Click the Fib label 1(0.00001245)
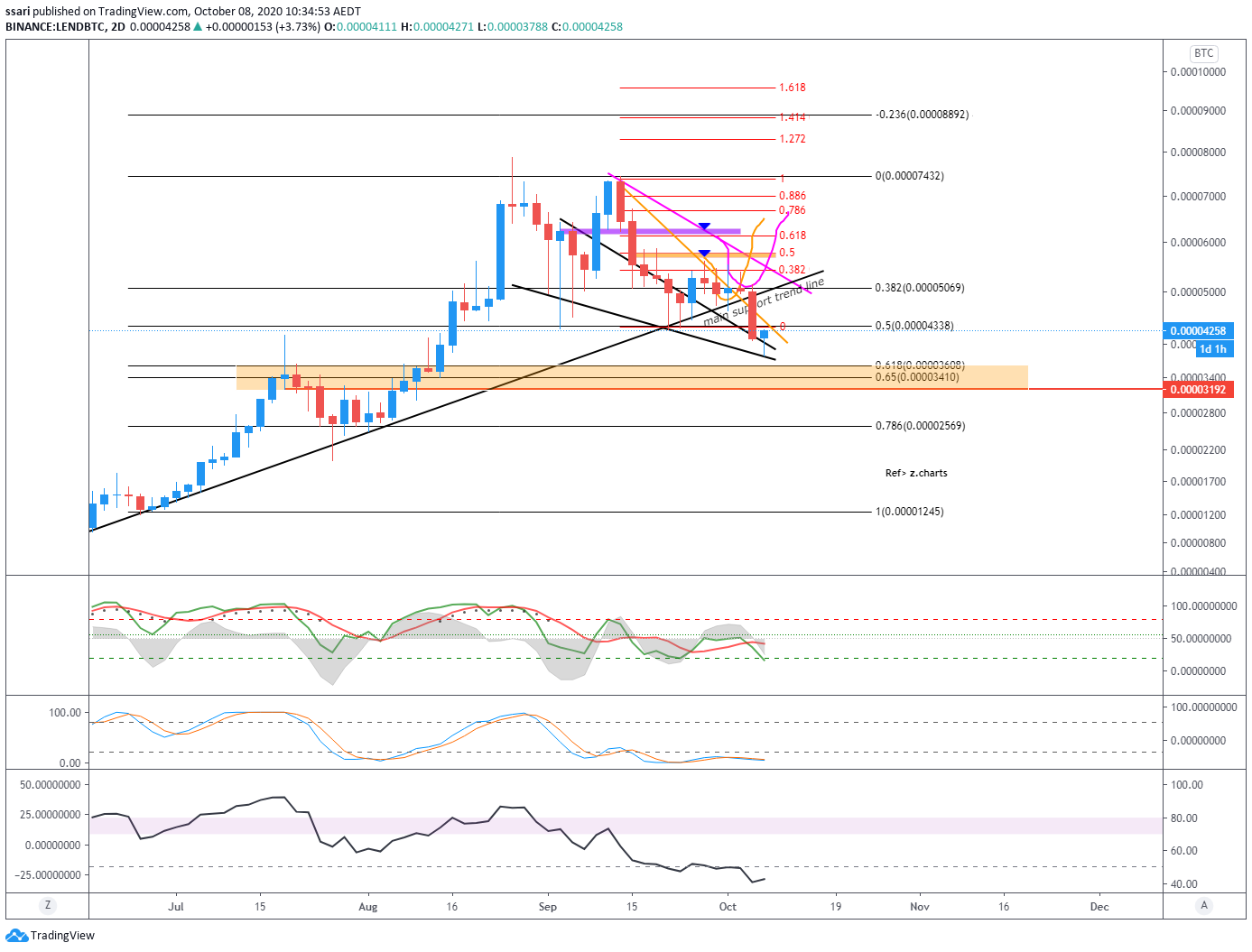Screen dimensions: 1252x952 tap(909, 512)
